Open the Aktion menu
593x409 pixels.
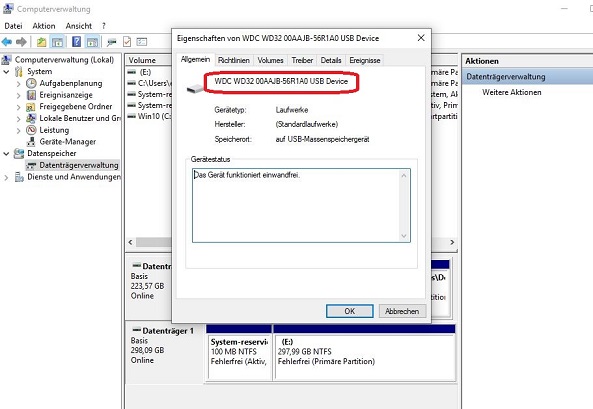(x=44, y=26)
